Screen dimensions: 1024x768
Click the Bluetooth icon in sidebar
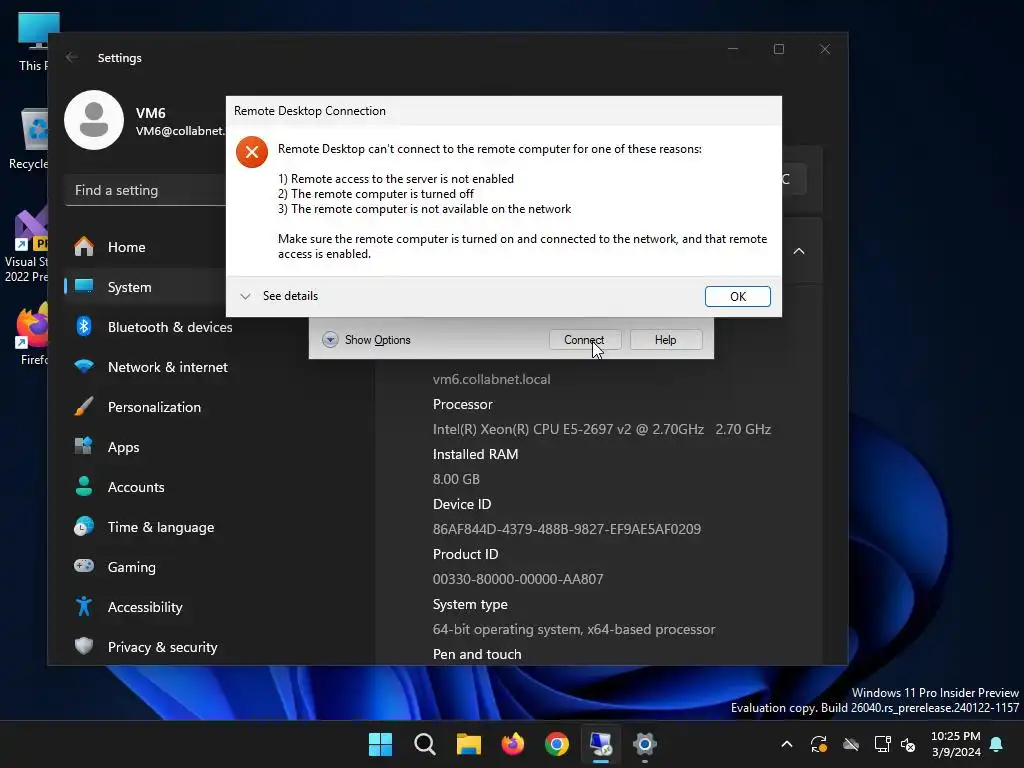[84, 326]
